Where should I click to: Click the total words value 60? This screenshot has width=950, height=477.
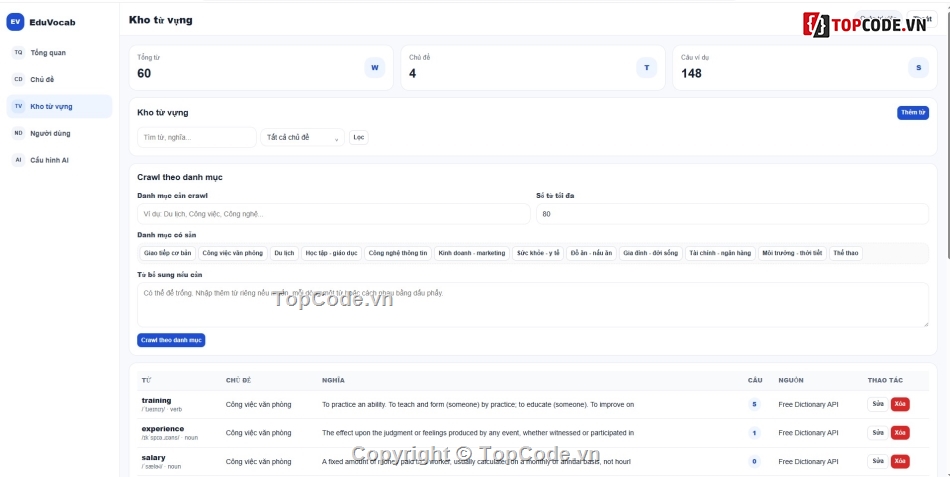tap(144, 73)
